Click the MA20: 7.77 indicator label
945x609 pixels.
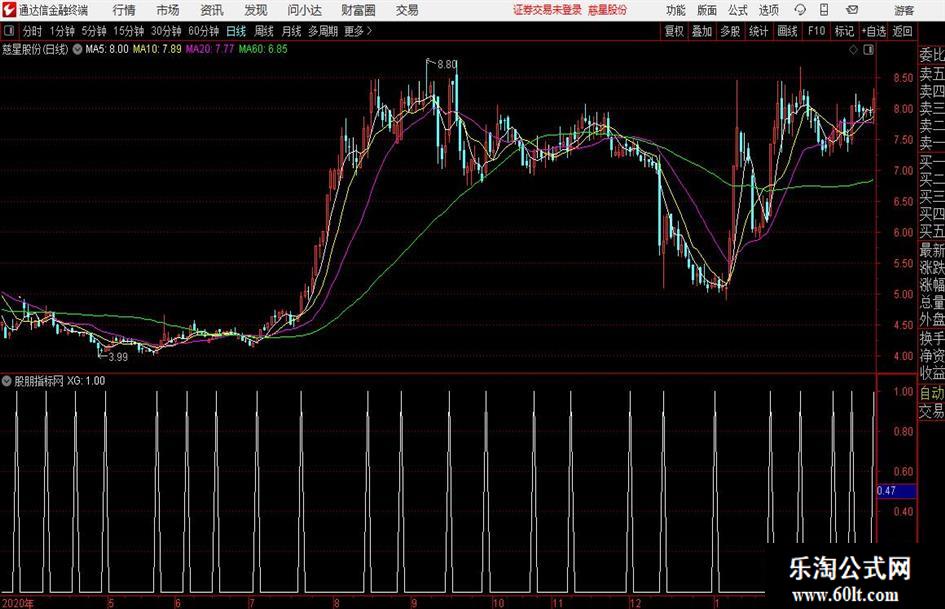209,49
